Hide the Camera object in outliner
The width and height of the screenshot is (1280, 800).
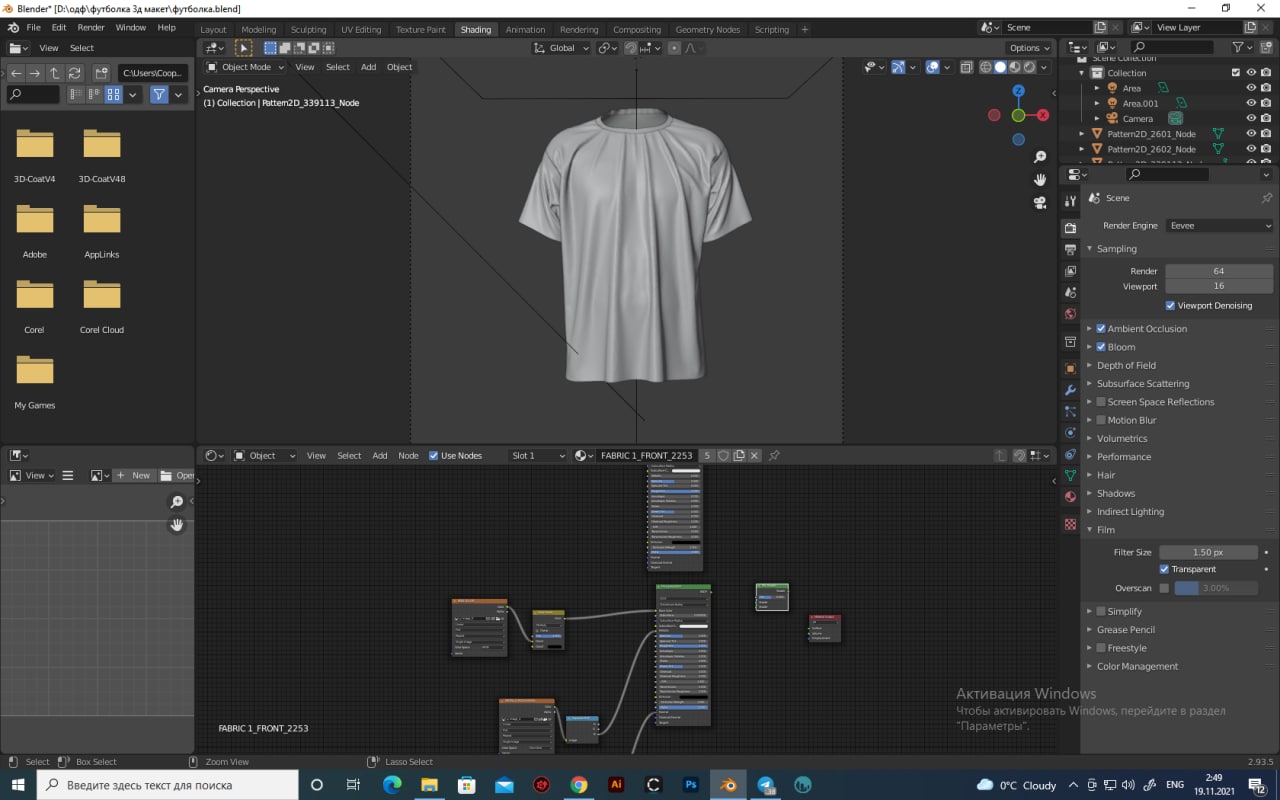pos(1250,118)
